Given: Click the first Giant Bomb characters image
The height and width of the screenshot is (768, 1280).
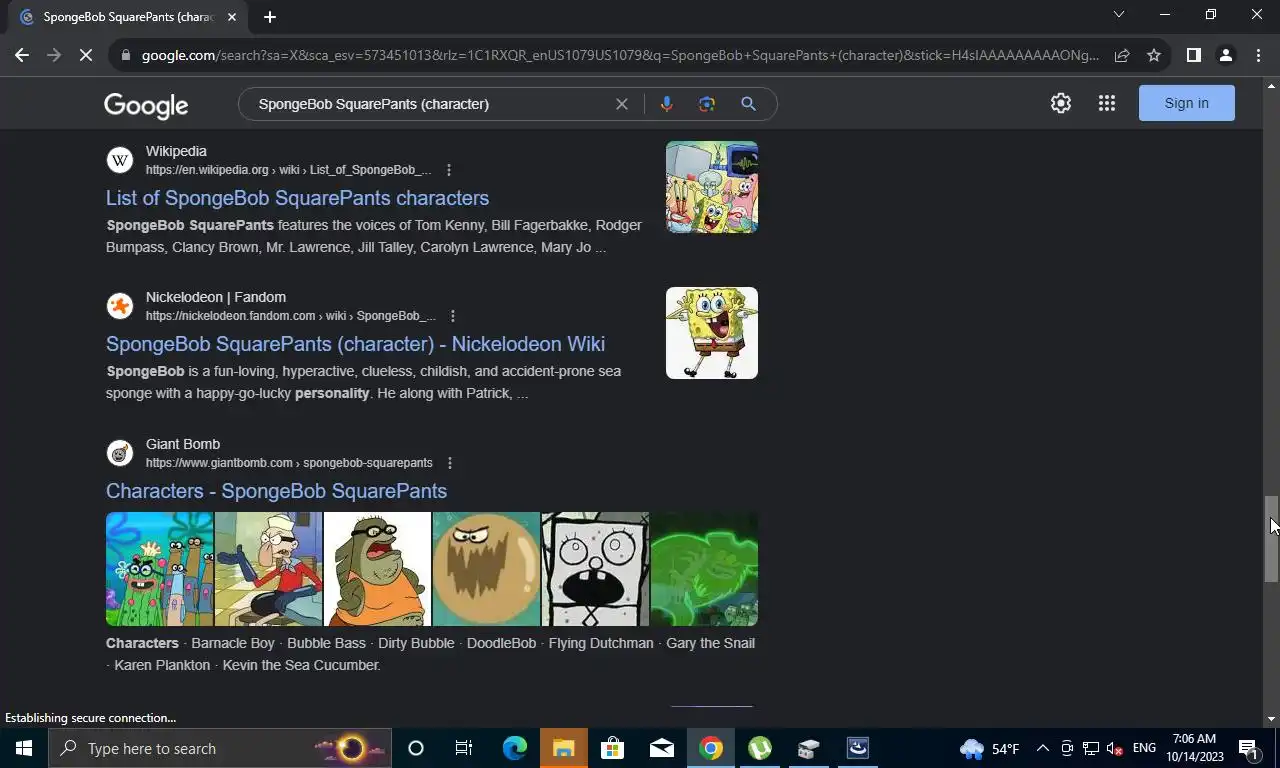Looking at the screenshot, I should (x=159, y=569).
